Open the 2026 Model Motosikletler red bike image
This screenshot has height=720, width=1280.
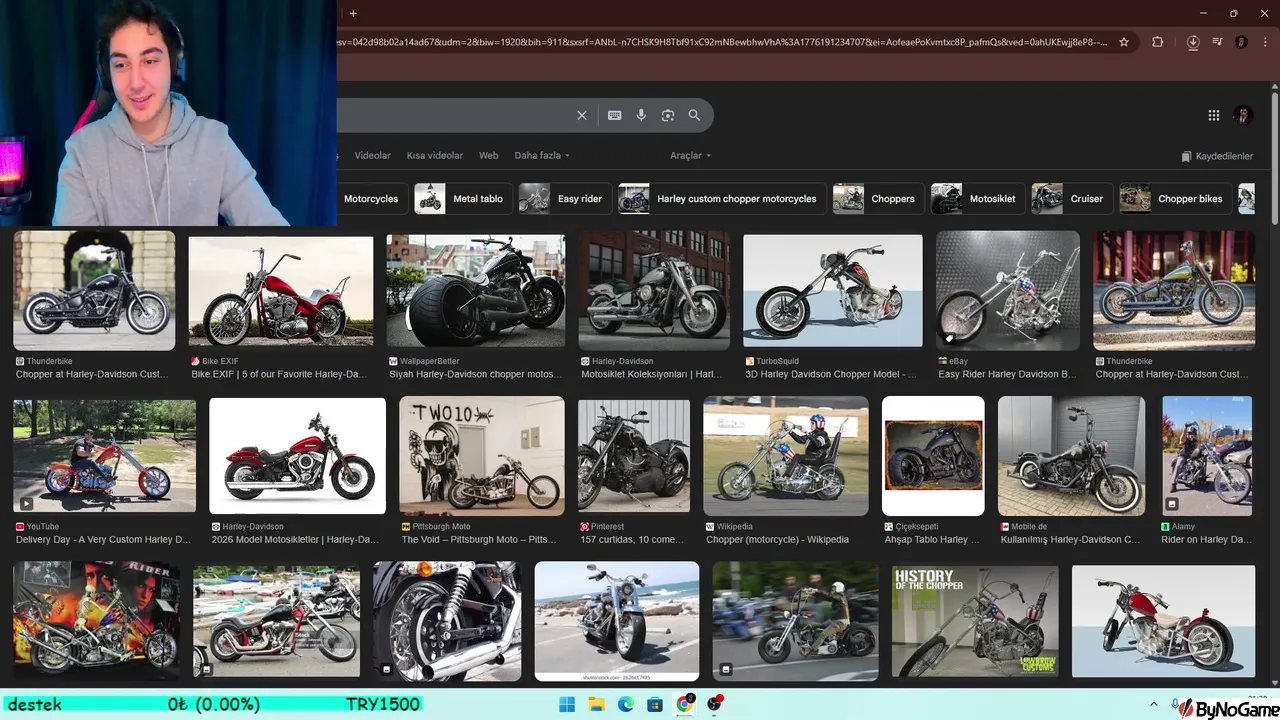pos(297,456)
